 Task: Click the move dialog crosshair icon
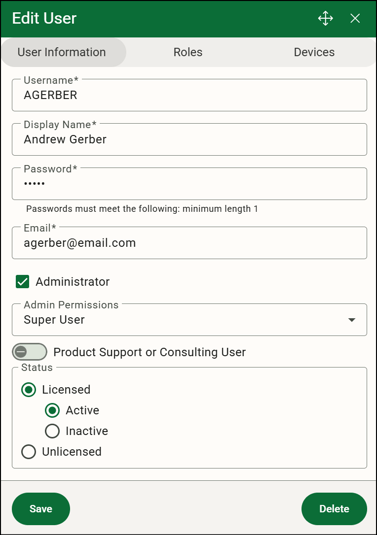coord(325,18)
